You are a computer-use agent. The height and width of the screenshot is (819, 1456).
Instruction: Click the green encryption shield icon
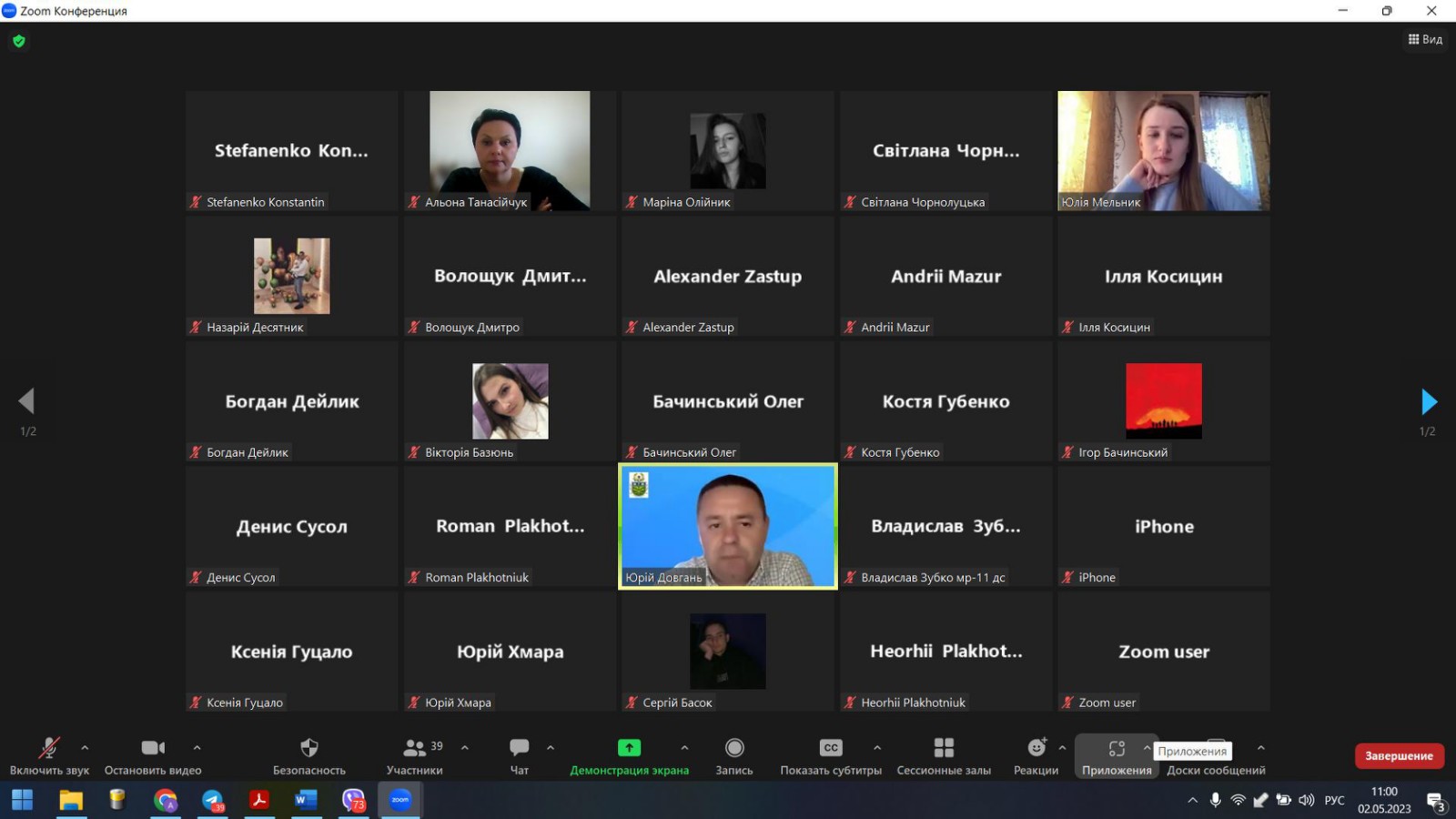19,41
